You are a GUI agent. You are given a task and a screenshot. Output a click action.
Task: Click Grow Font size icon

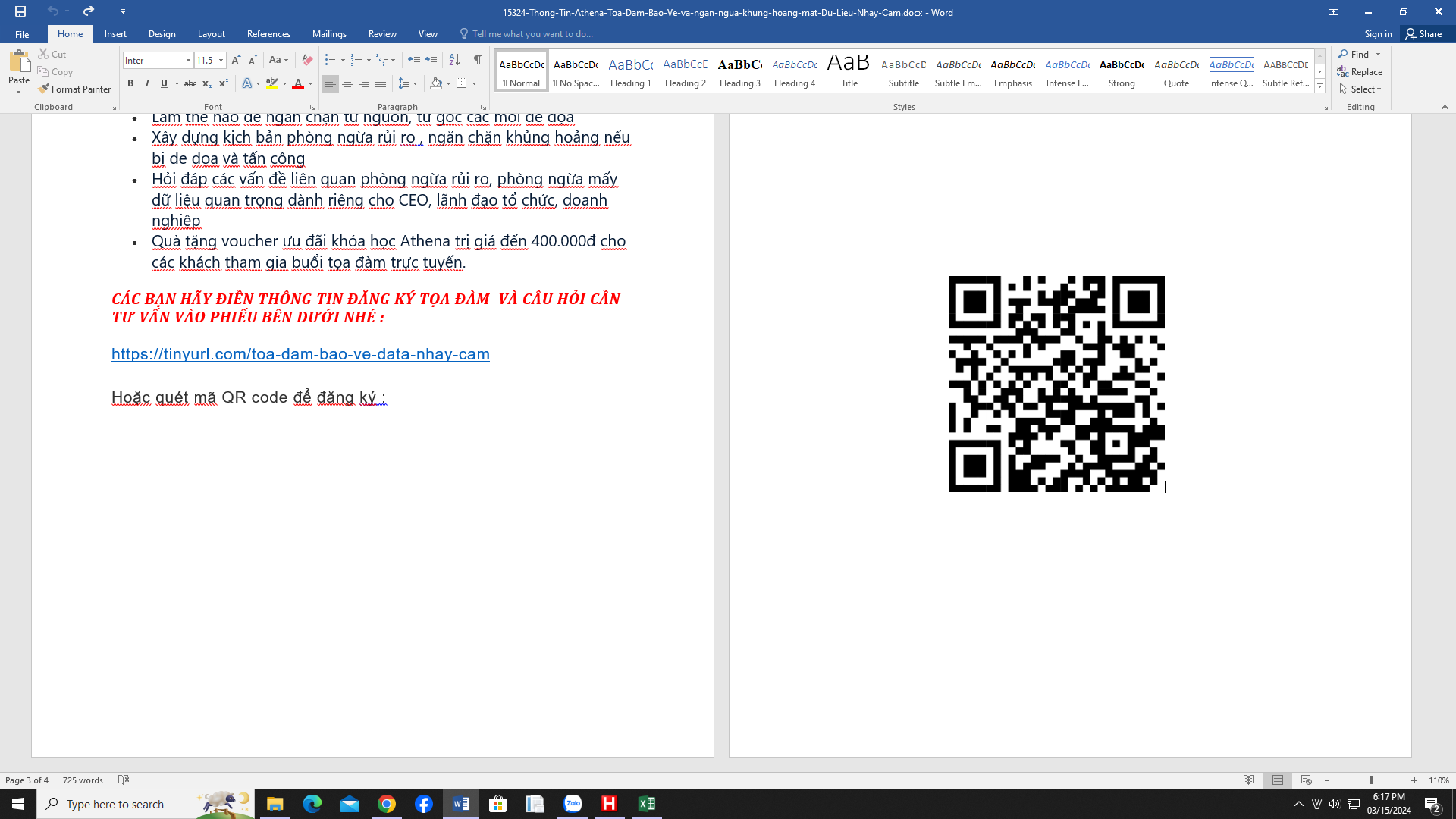point(236,60)
